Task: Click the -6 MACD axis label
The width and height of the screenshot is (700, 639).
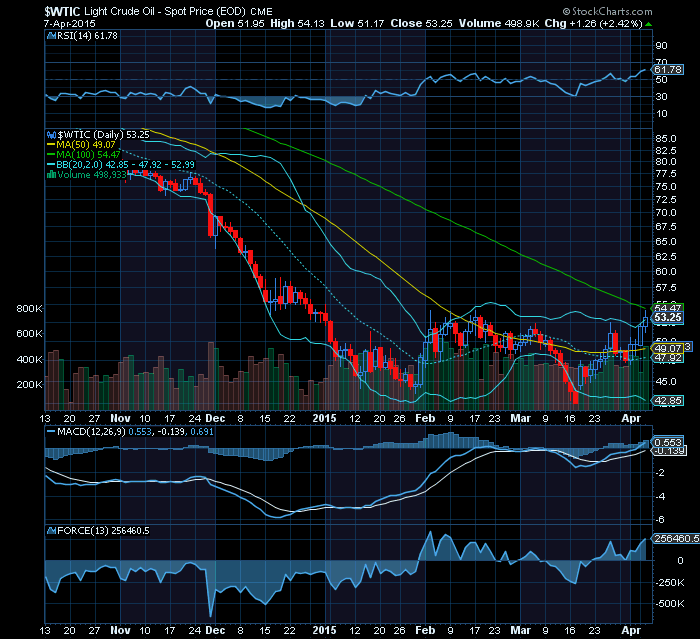Action: (x=660, y=520)
